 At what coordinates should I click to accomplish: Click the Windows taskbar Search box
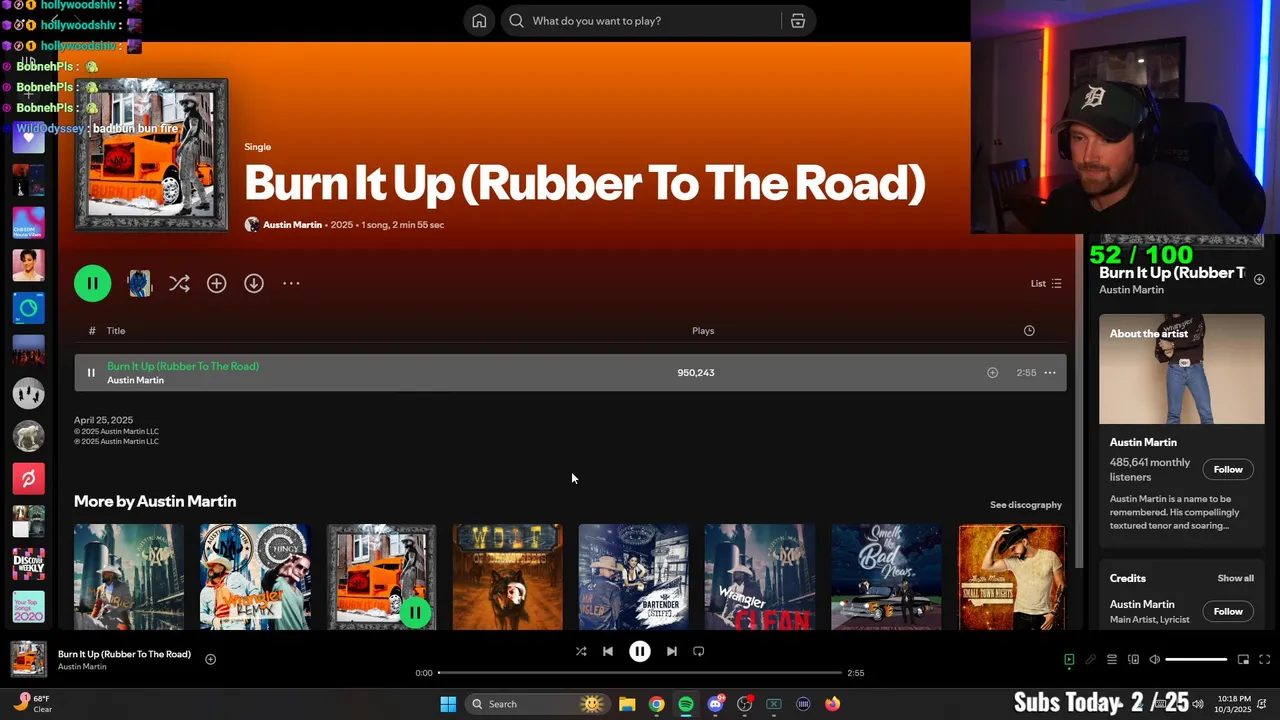click(x=538, y=704)
